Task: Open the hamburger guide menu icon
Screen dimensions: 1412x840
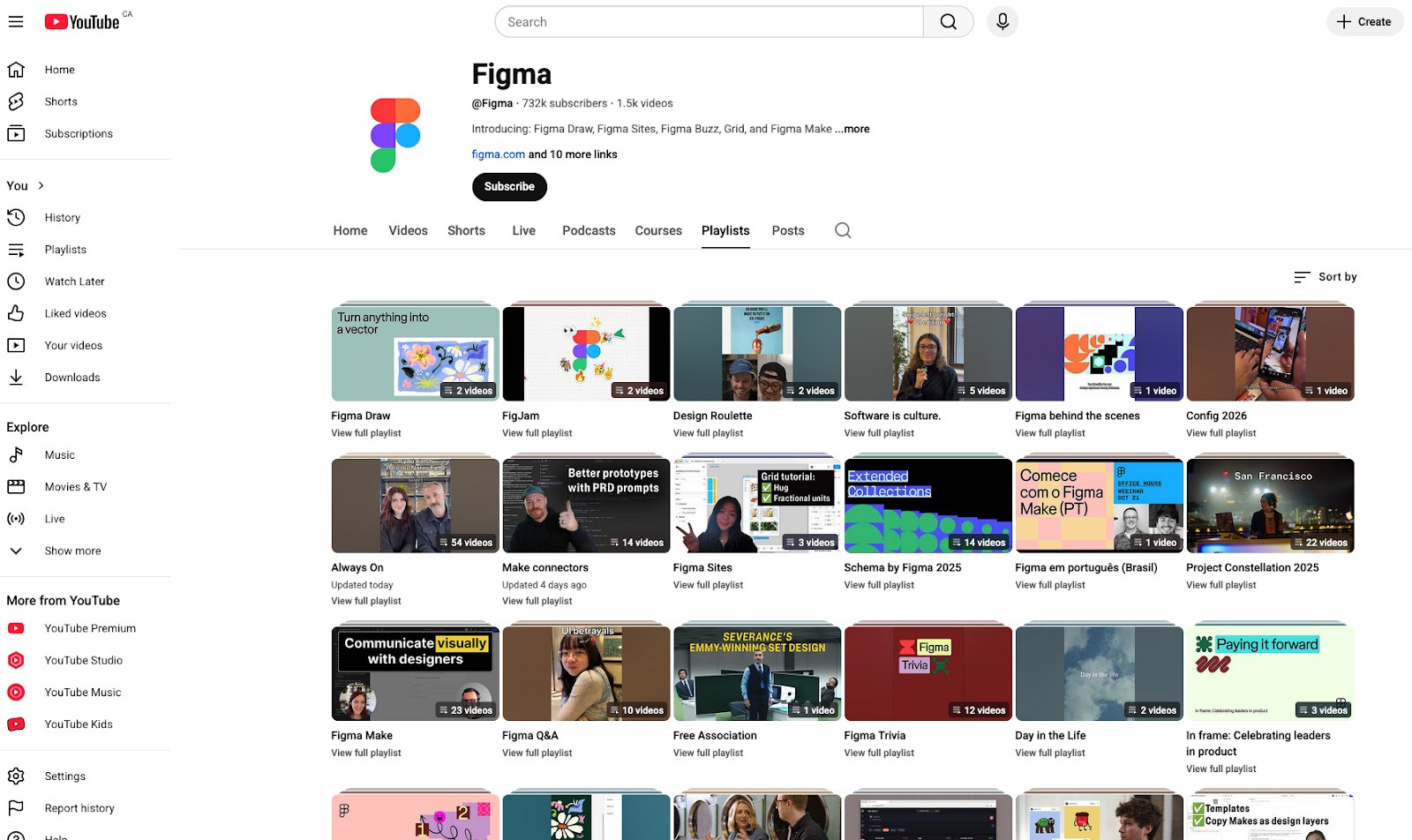Action: pos(16,21)
